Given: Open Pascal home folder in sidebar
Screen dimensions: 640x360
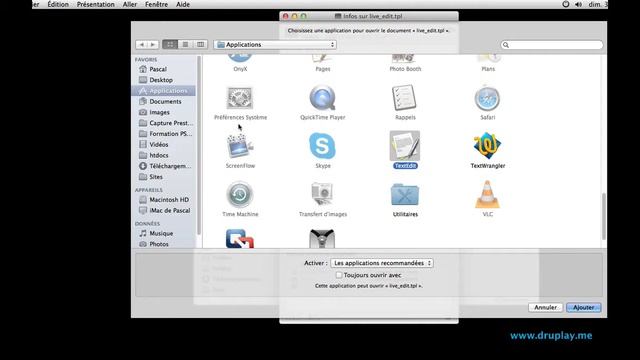Looking at the screenshot, I should [x=158, y=69].
